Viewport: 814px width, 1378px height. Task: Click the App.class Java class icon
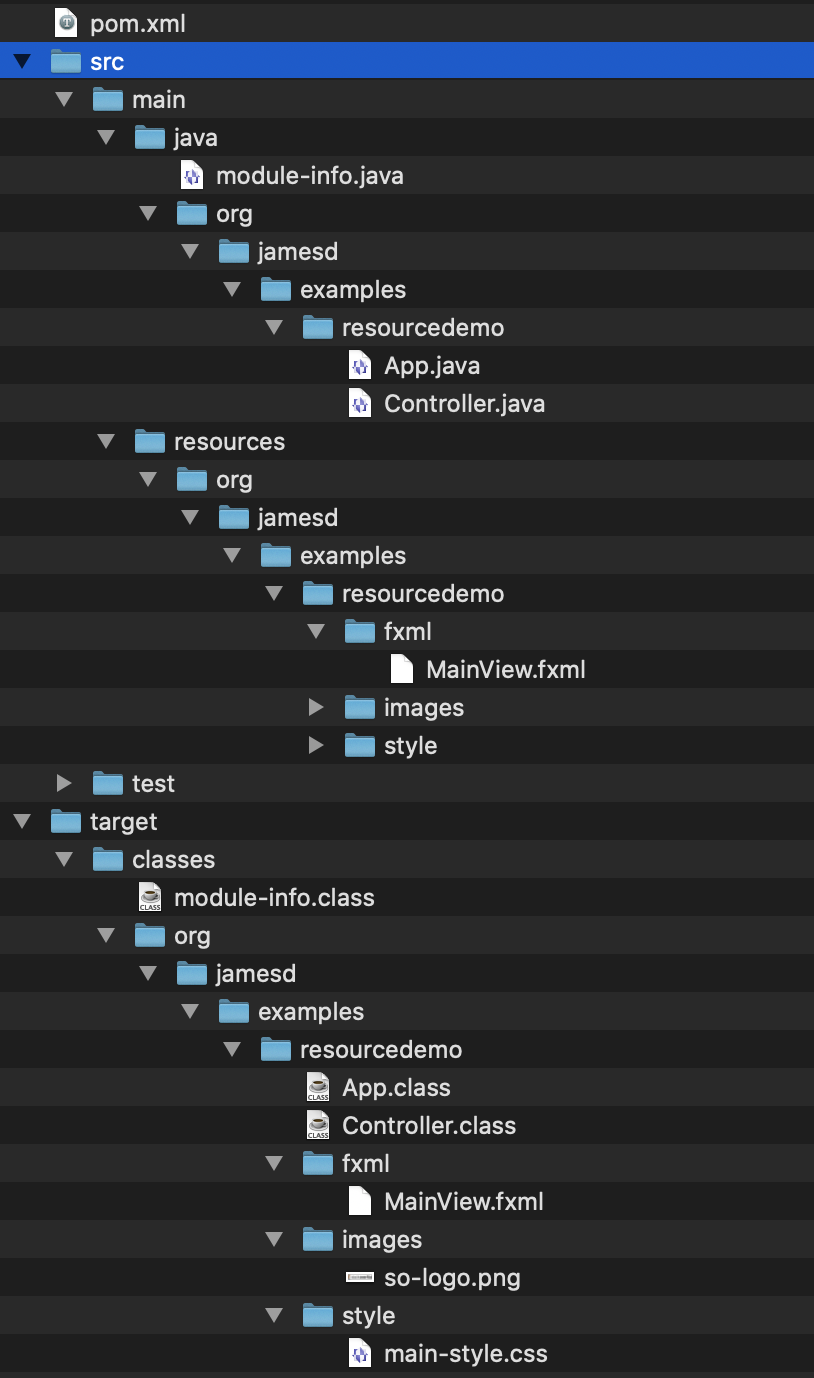coord(318,1087)
